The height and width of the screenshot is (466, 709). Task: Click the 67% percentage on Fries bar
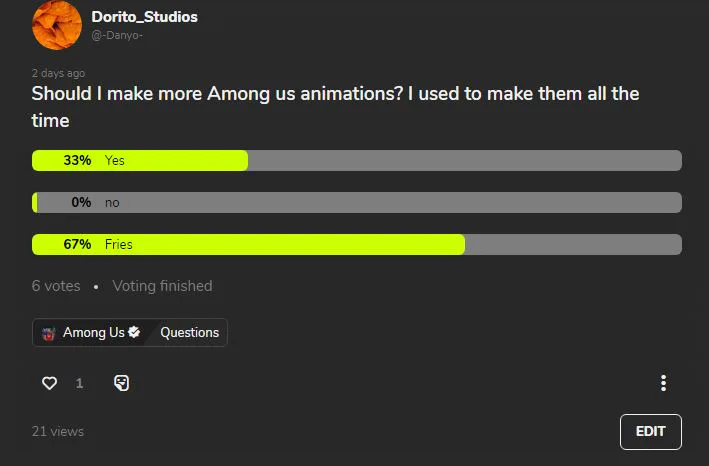tap(77, 245)
